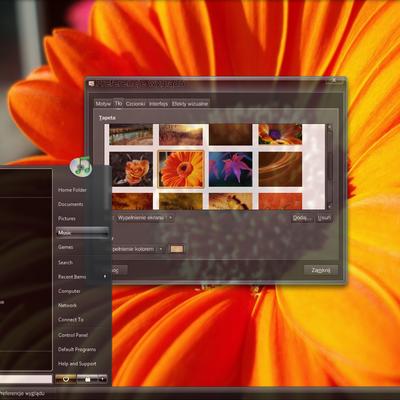This screenshot has width=400, height=400.
Task: Open Computer from the start menu
Action: pyautogui.click(x=69, y=291)
